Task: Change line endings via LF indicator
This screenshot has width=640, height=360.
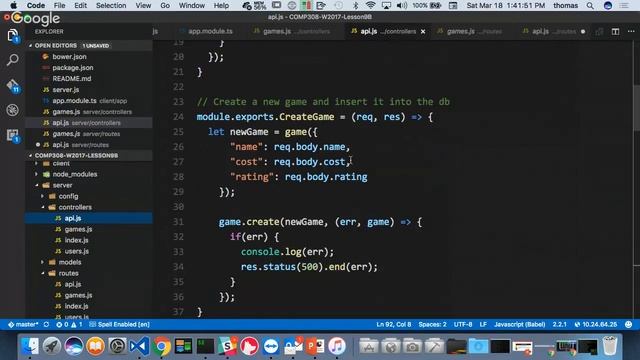Action: tap(483, 324)
